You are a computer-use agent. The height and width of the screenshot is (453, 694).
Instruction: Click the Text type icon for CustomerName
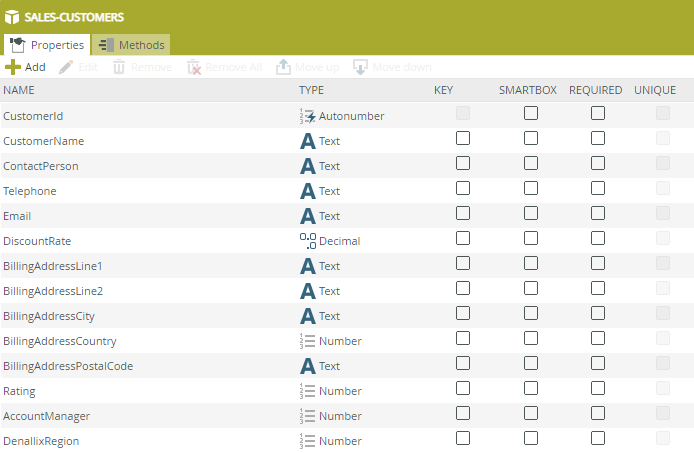pos(308,141)
